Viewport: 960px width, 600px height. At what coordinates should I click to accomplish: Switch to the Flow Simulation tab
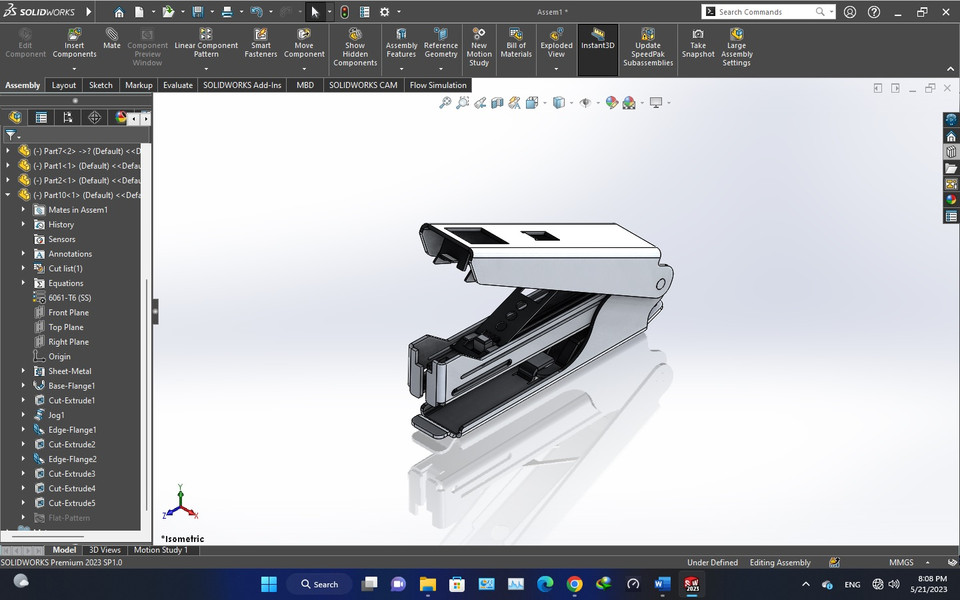pyautogui.click(x=437, y=85)
